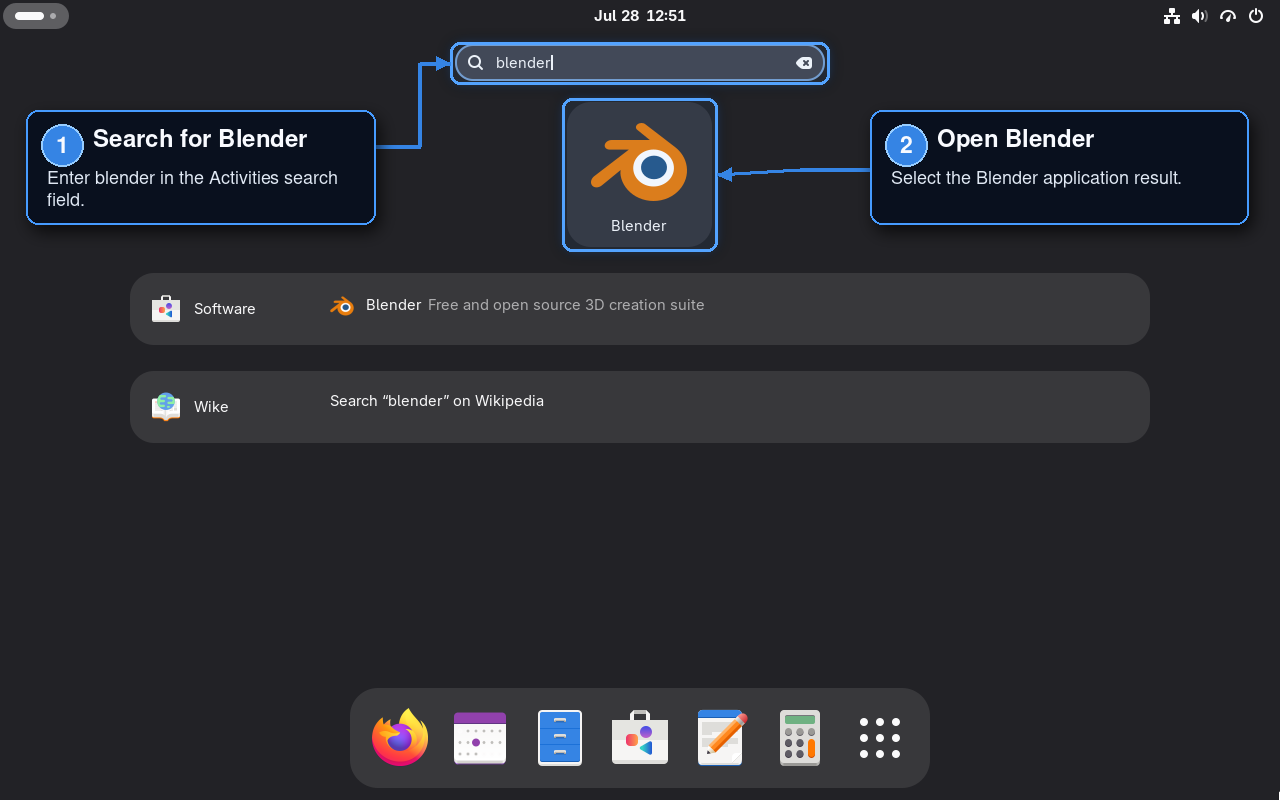This screenshot has width=1280, height=800.
Task: Search "blender" on Wikipedia
Action: 437,401
